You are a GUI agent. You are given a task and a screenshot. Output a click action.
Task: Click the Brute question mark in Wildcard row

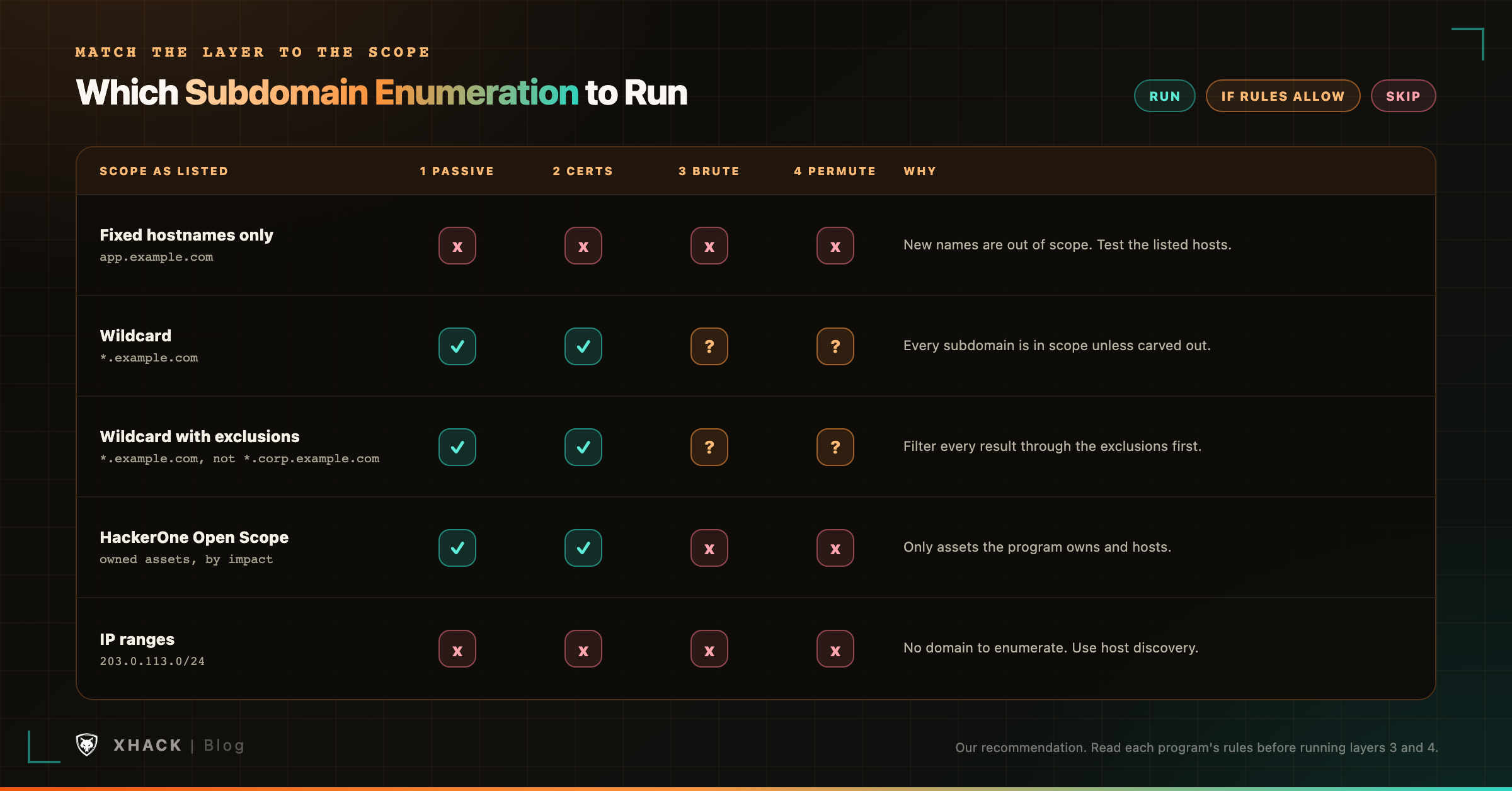[x=709, y=346]
